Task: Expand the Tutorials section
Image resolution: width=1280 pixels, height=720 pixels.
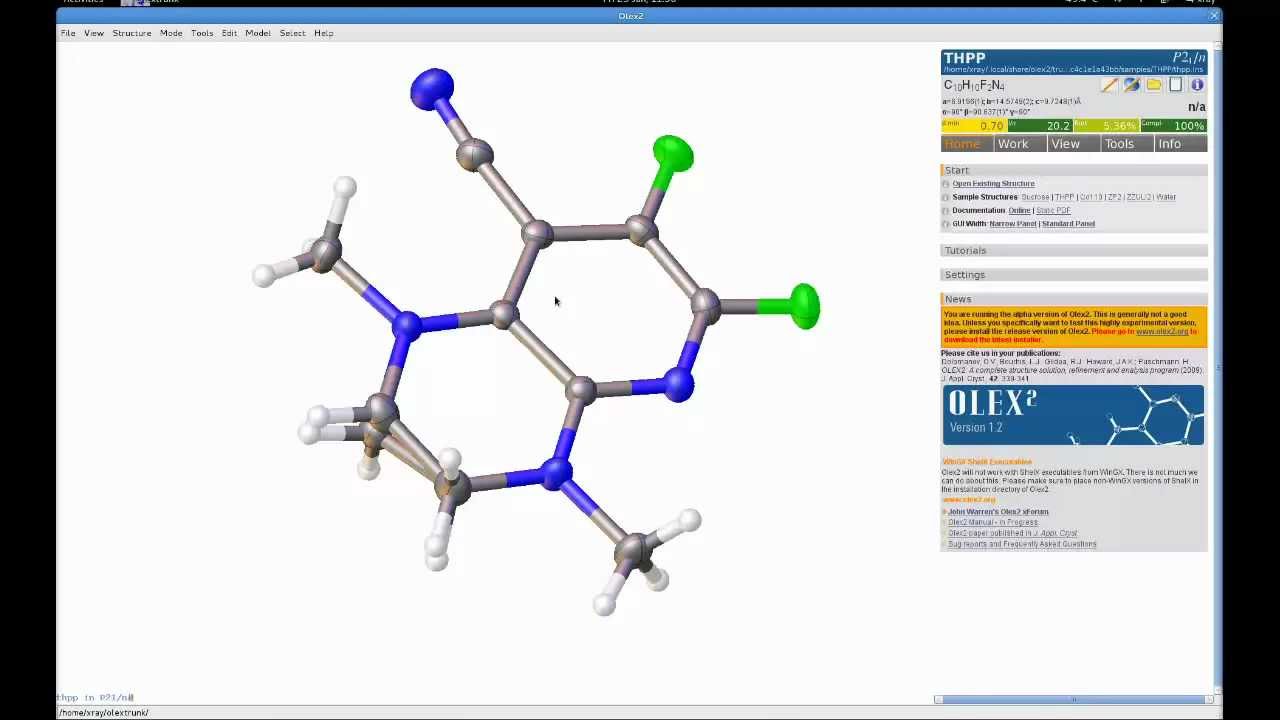Action: pyautogui.click(x=1074, y=251)
